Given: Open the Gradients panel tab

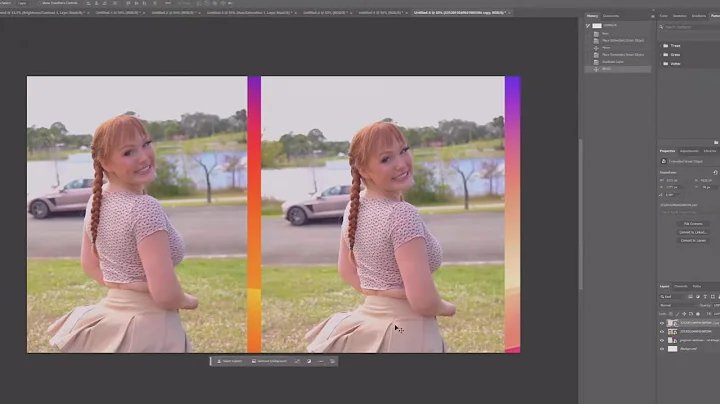Looking at the screenshot, I should coord(699,16).
